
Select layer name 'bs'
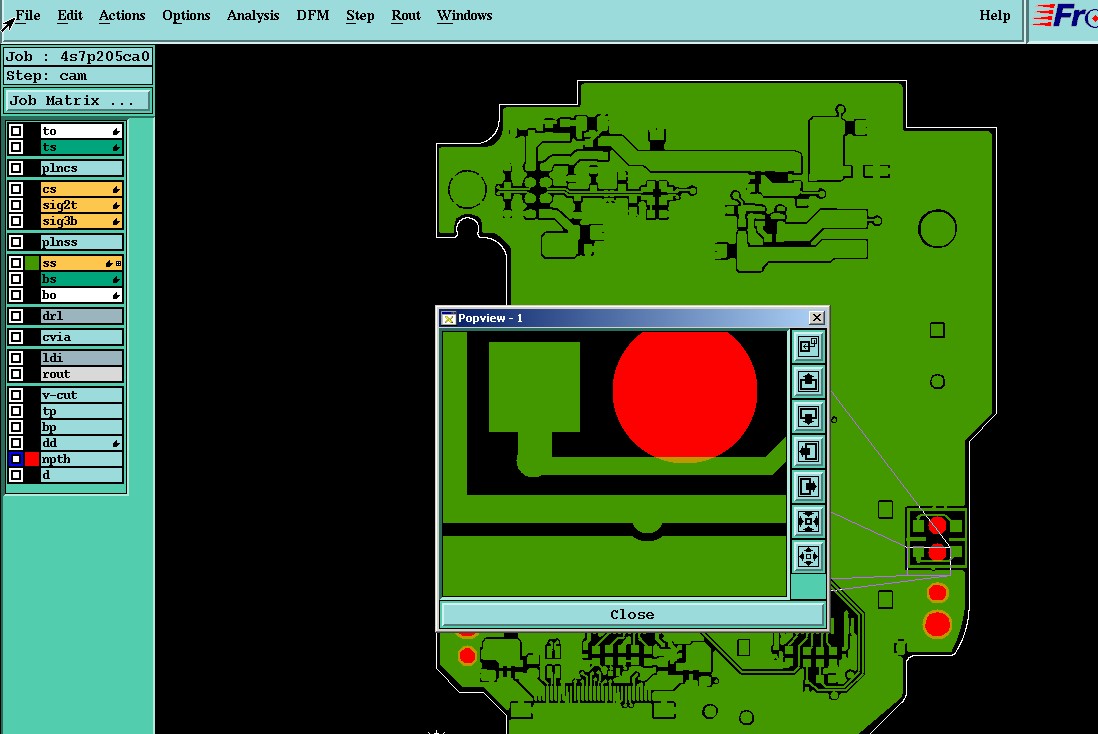[x=81, y=279]
